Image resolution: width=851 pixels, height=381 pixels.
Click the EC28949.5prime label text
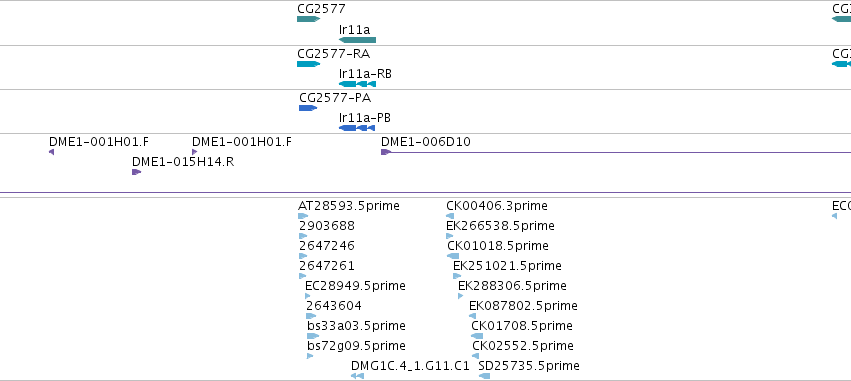[x=355, y=285]
